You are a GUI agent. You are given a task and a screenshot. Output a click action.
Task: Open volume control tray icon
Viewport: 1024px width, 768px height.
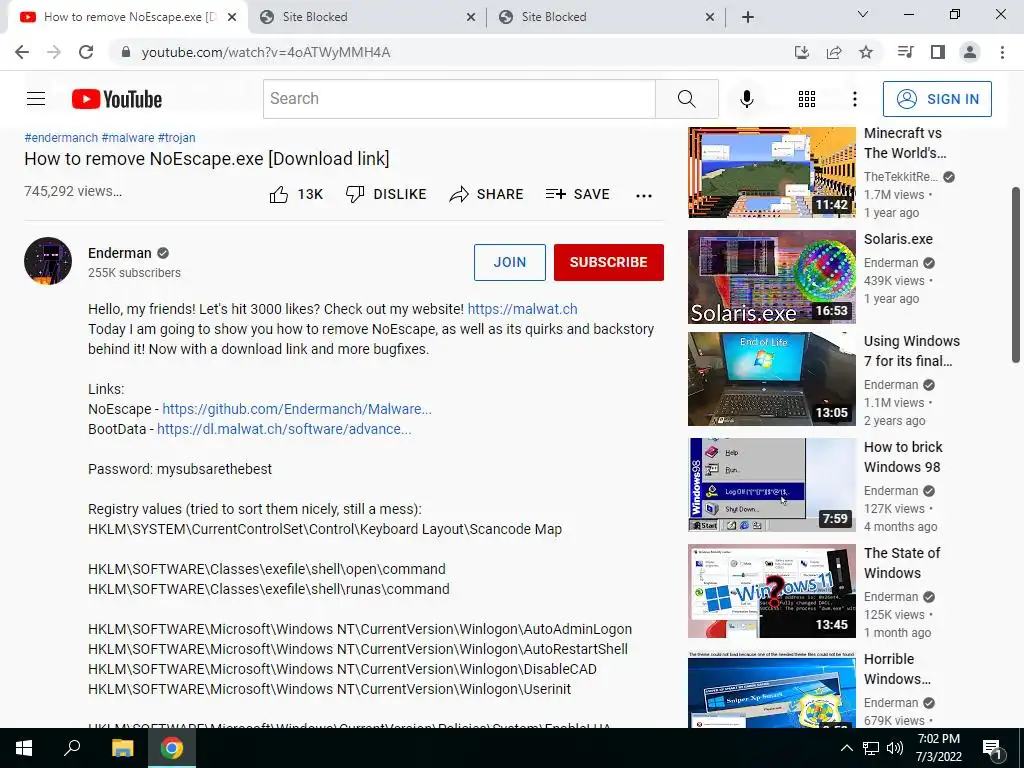(x=895, y=748)
